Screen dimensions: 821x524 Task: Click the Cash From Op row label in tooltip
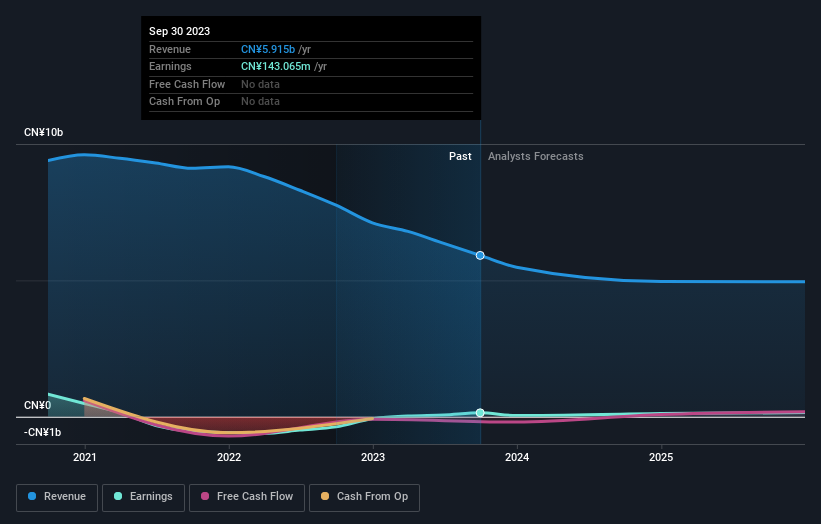[184, 102]
